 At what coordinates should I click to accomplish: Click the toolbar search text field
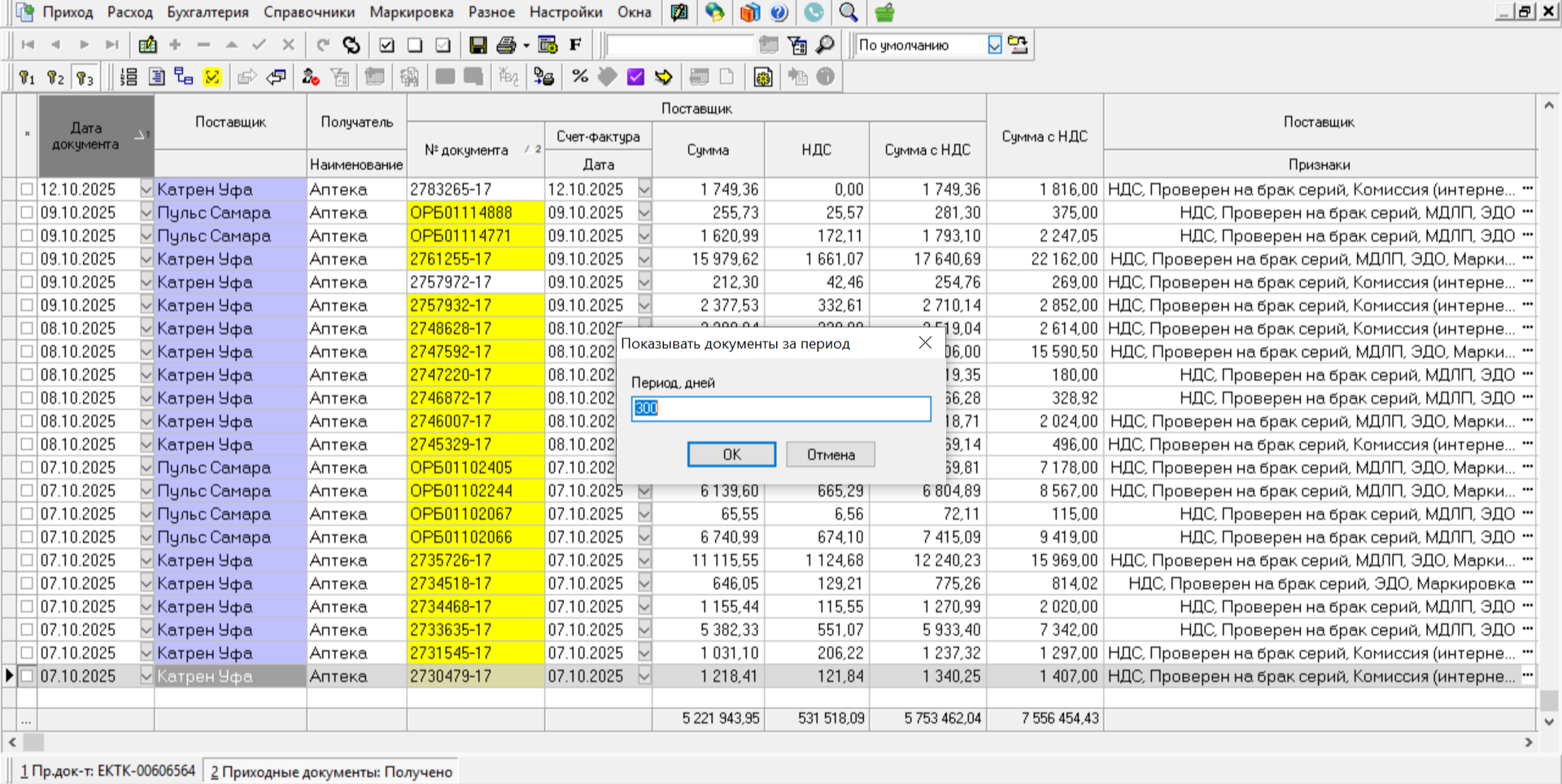pos(680,45)
